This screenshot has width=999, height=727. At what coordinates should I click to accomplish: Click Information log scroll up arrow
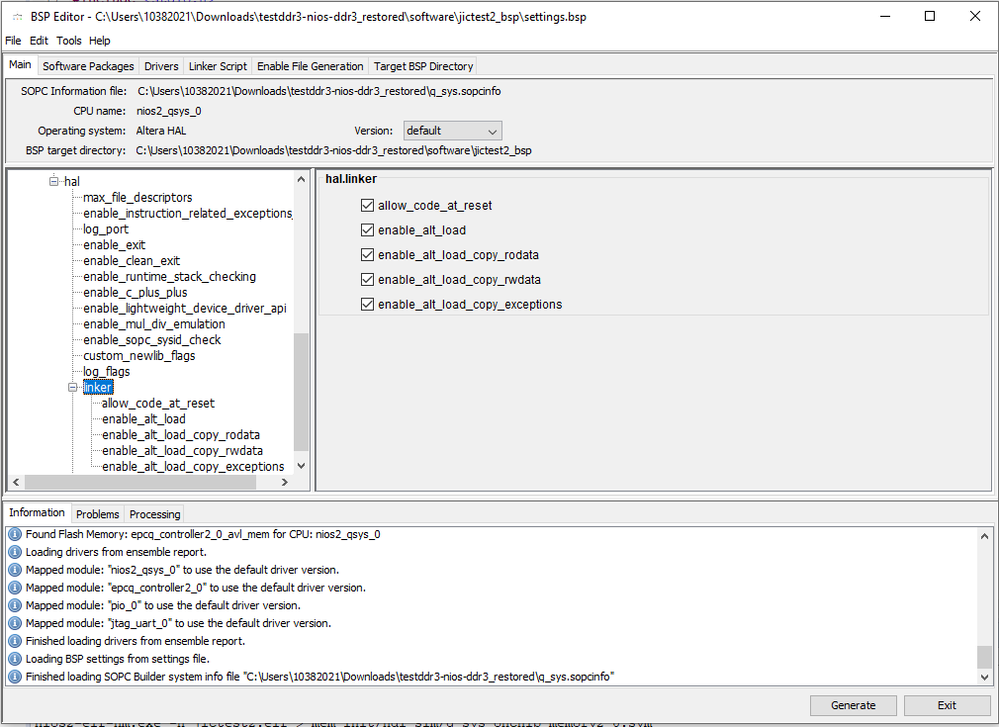[x=984, y=536]
